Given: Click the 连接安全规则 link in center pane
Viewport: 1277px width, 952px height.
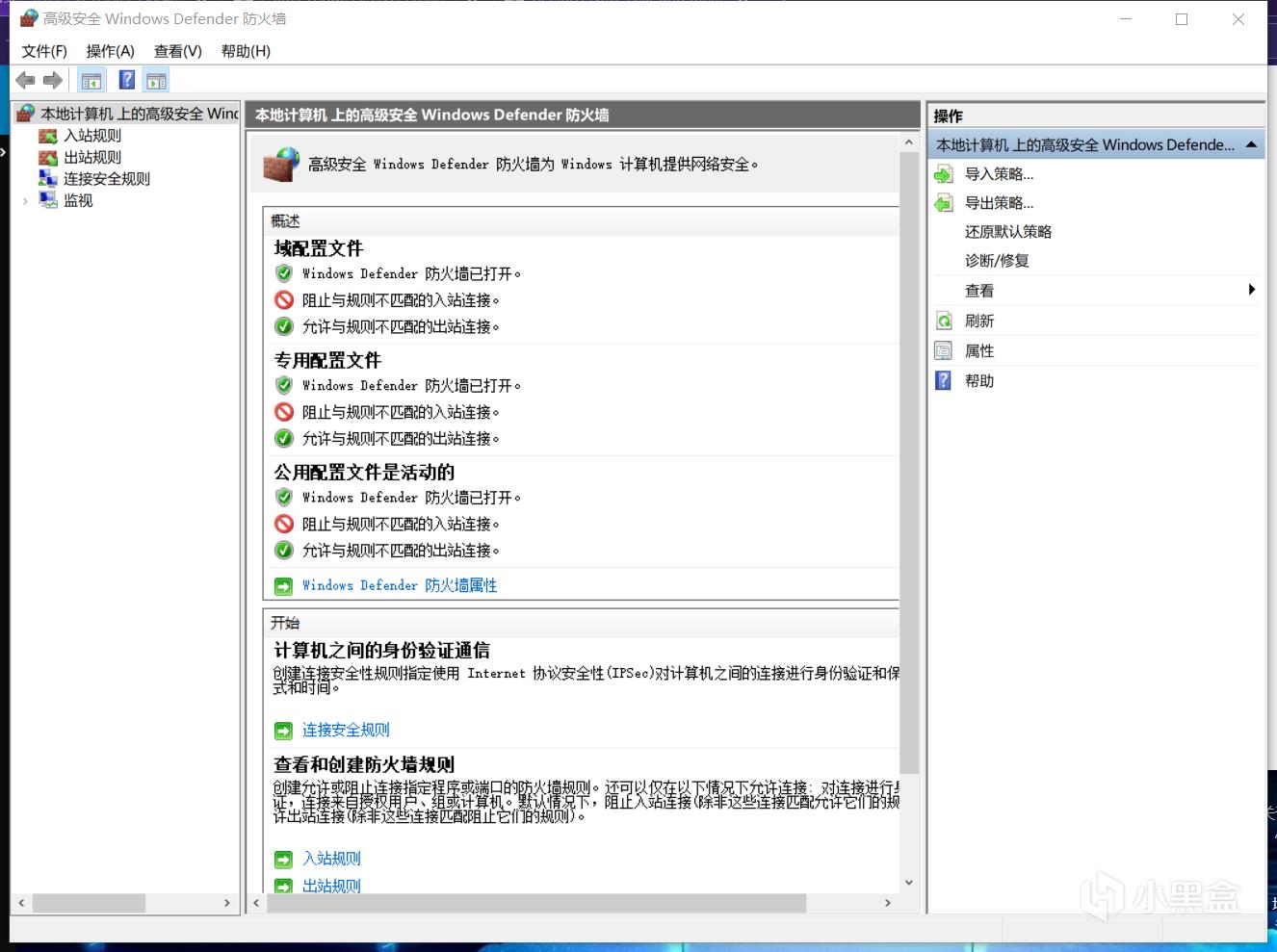Looking at the screenshot, I should [346, 731].
